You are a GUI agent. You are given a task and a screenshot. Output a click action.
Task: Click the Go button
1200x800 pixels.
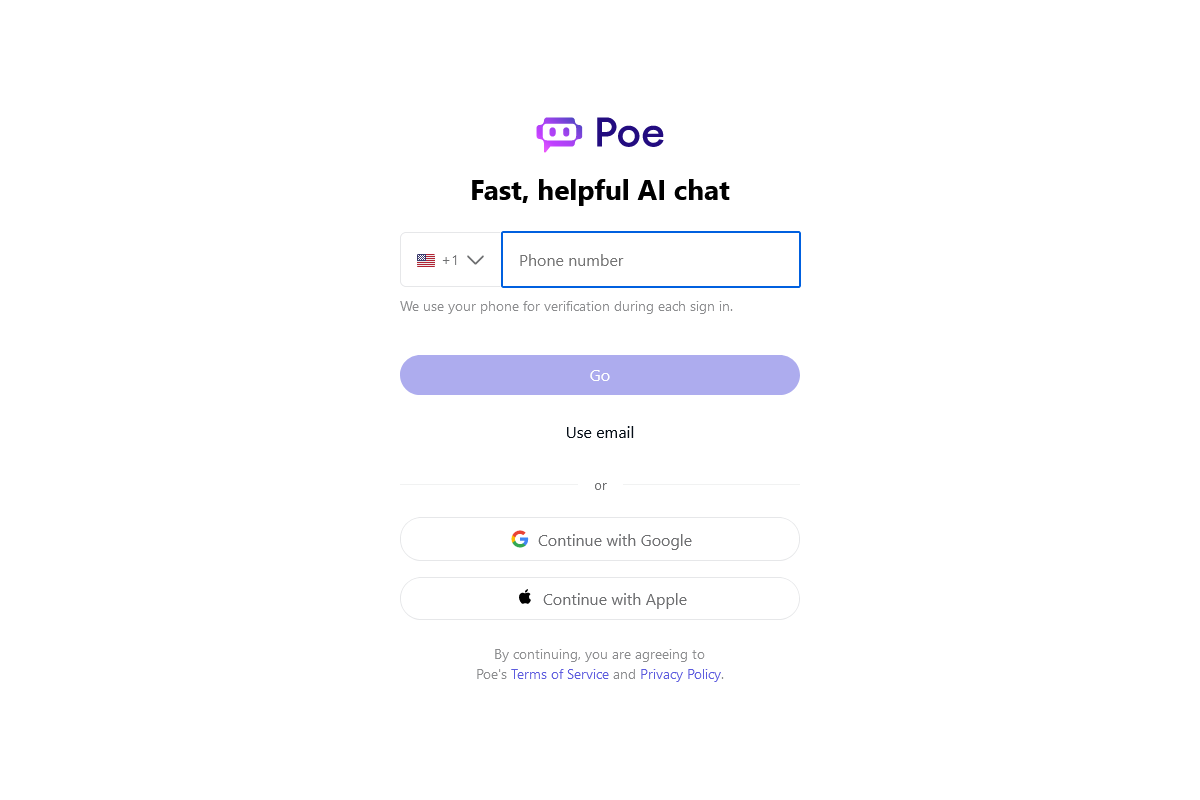pyautogui.click(x=600, y=375)
